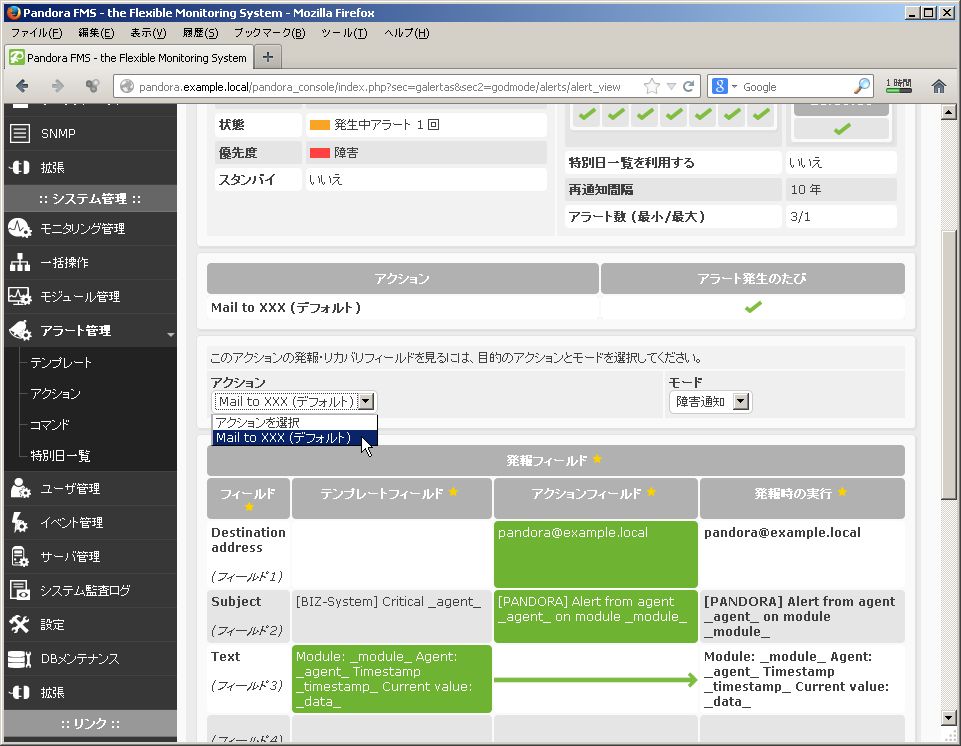
Task: Open search engine selector dropdown
Action: click(734, 86)
